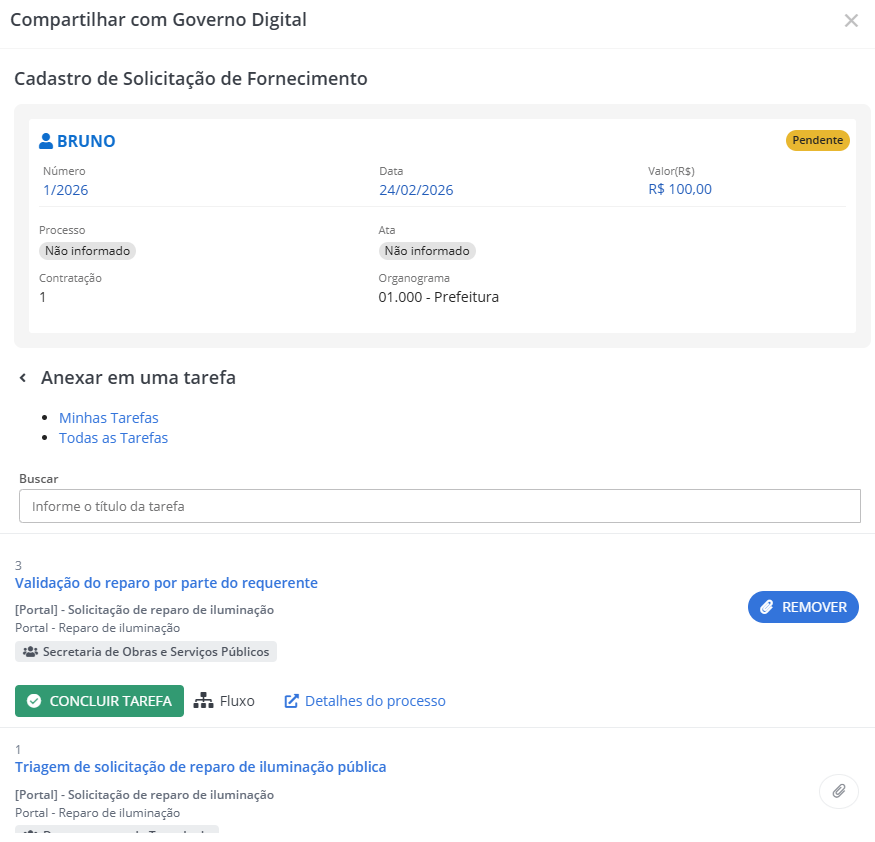This screenshot has width=875, height=842.
Task: Open task Triagem de solicitação de reparo
Action: [200, 767]
